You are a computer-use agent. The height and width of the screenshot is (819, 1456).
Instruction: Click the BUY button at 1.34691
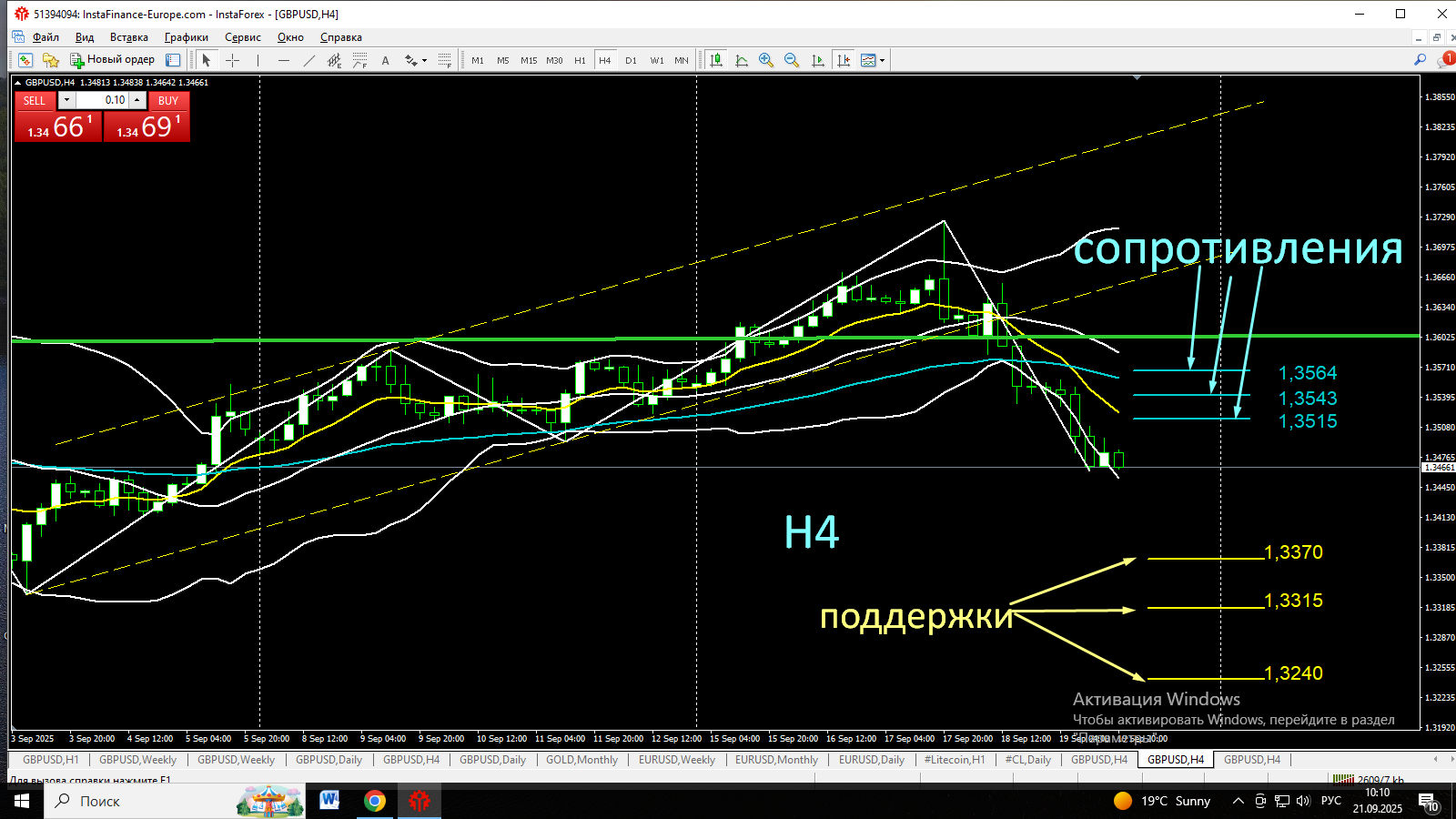click(147, 126)
